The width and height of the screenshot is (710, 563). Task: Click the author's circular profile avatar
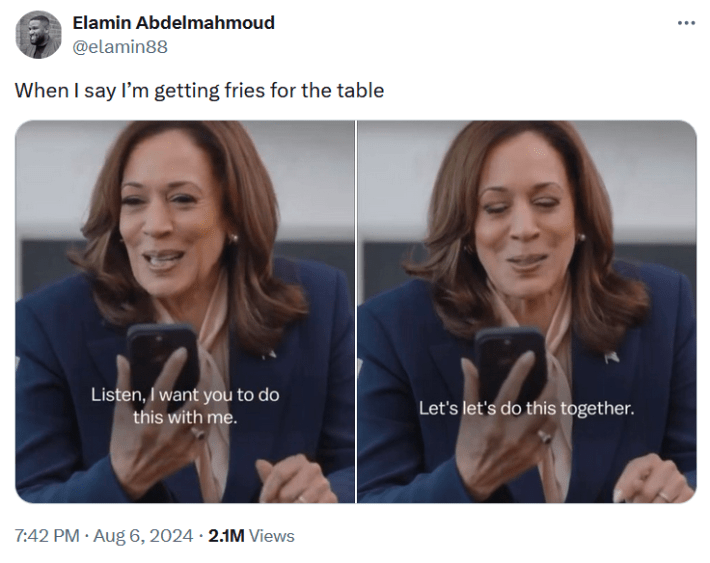coord(40,35)
